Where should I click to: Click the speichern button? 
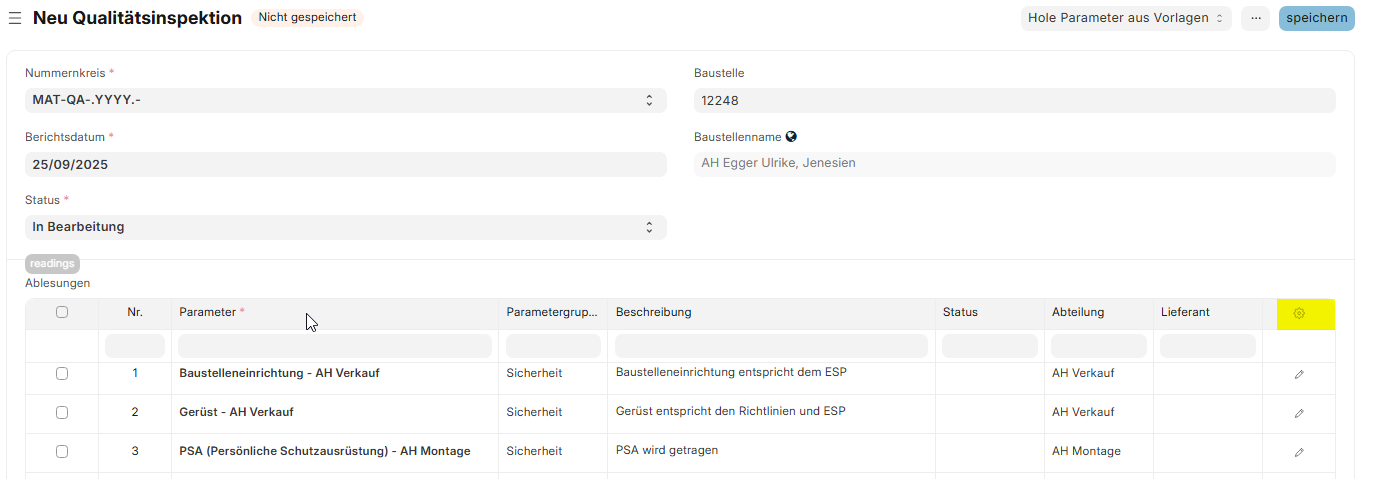coord(1316,18)
